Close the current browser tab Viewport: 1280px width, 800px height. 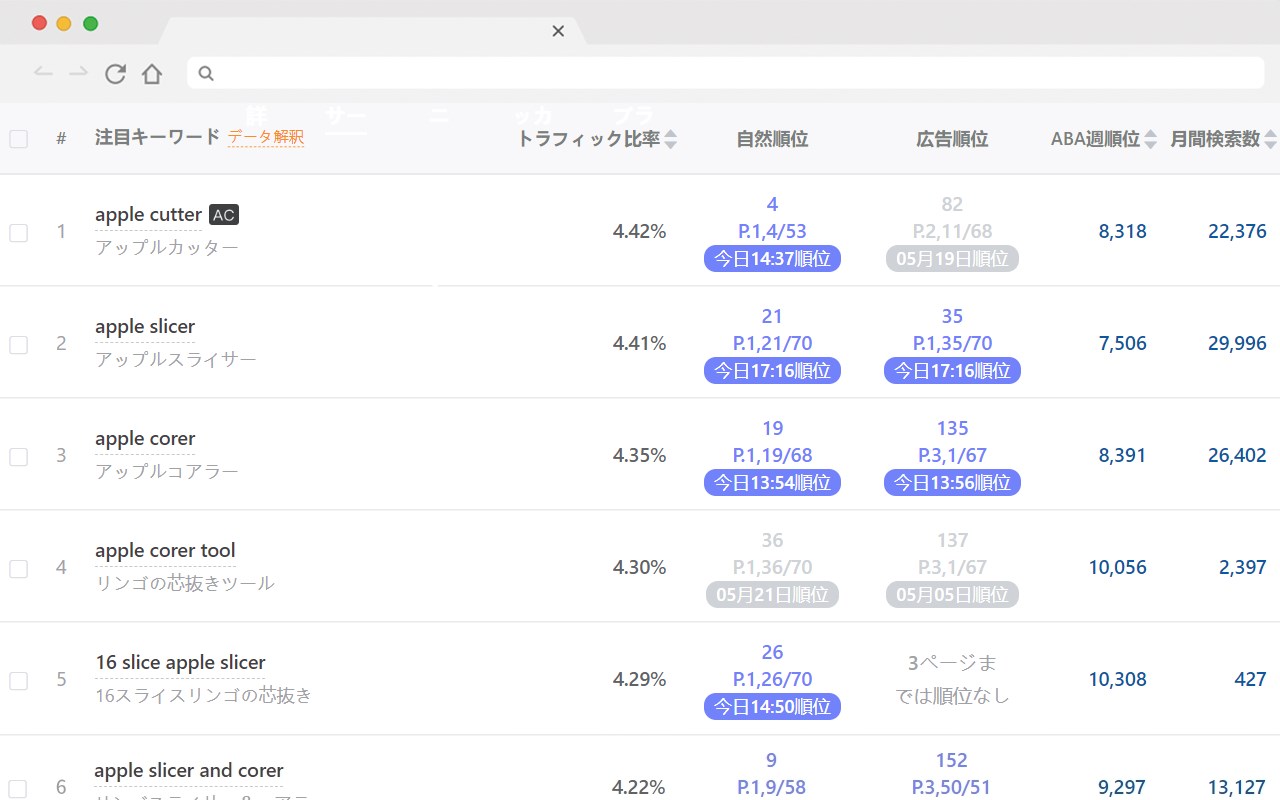(x=558, y=31)
